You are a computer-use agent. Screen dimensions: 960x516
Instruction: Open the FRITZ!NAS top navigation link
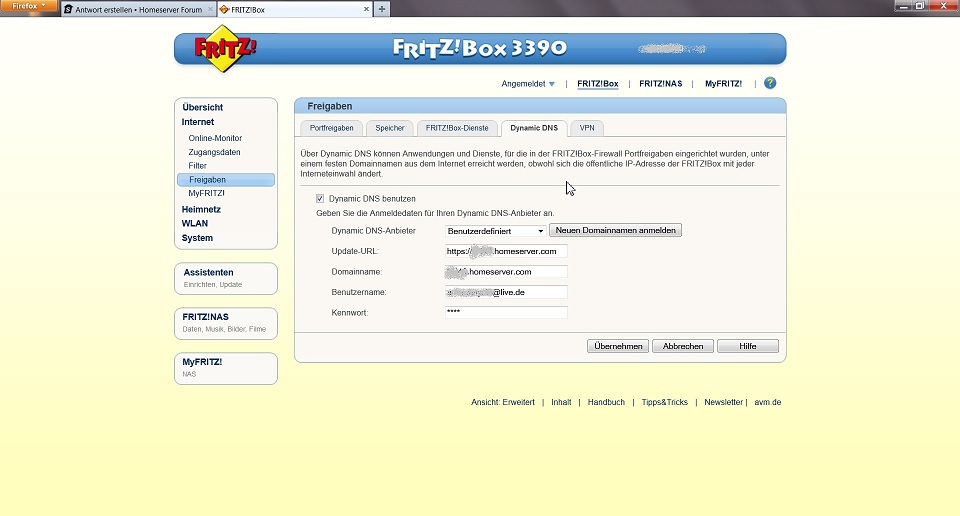[661, 84]
